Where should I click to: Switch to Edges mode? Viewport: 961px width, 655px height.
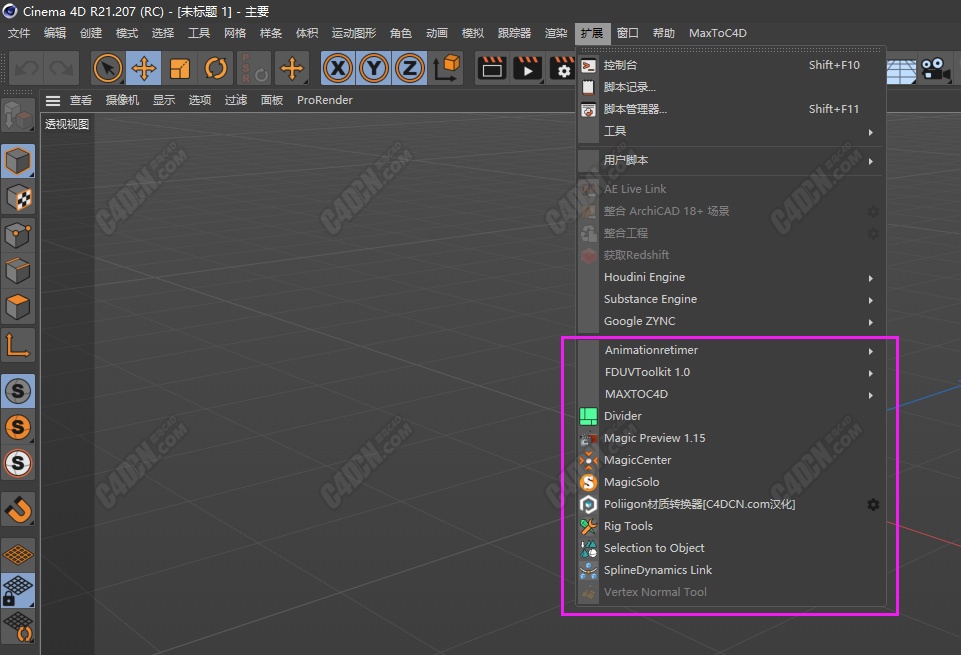18,270
